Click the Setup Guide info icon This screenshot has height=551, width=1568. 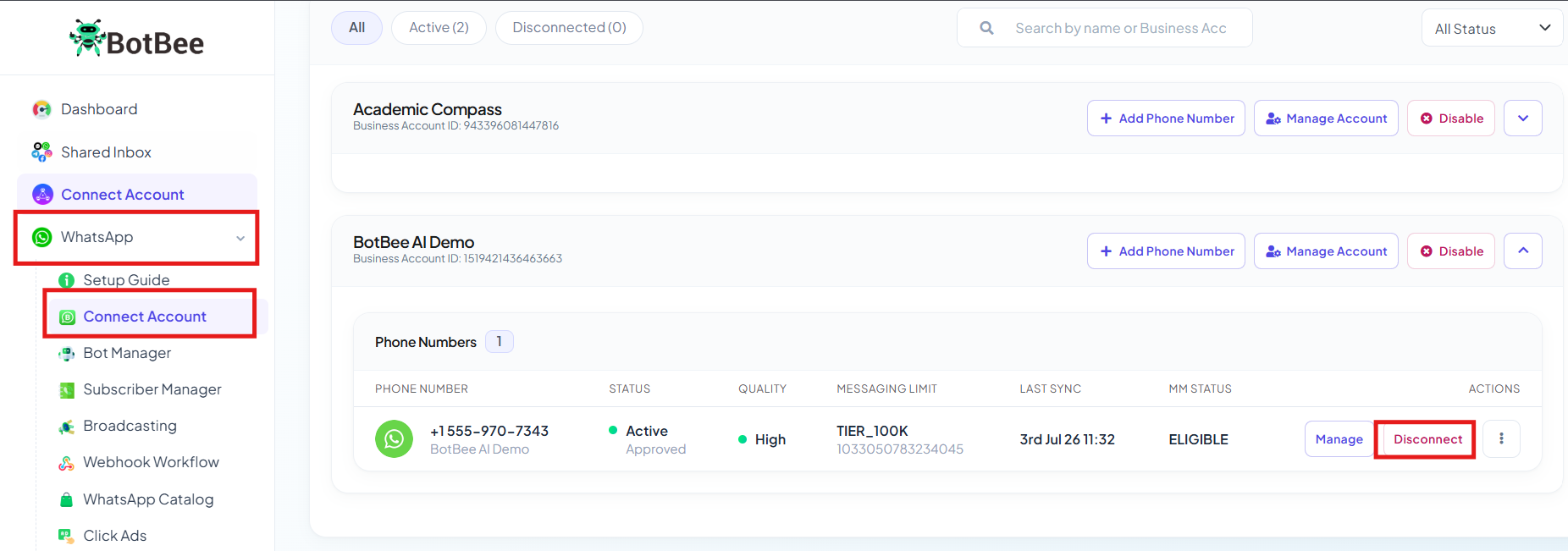click(x=66, y=280)
